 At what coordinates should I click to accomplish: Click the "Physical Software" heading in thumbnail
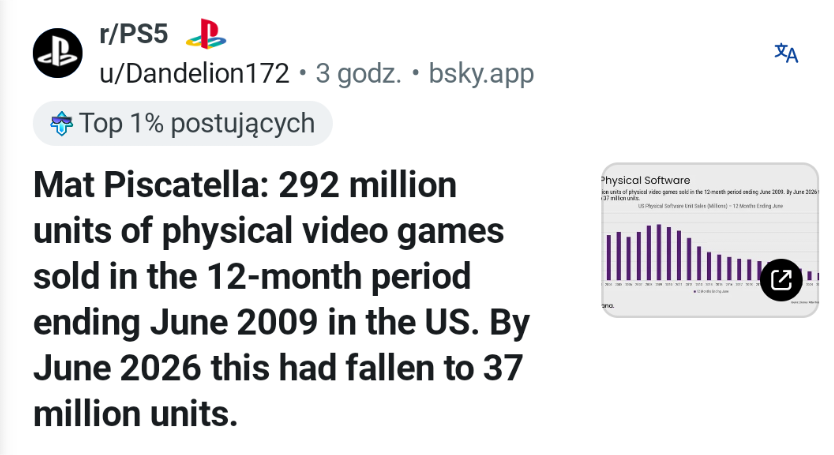(646, 180)
